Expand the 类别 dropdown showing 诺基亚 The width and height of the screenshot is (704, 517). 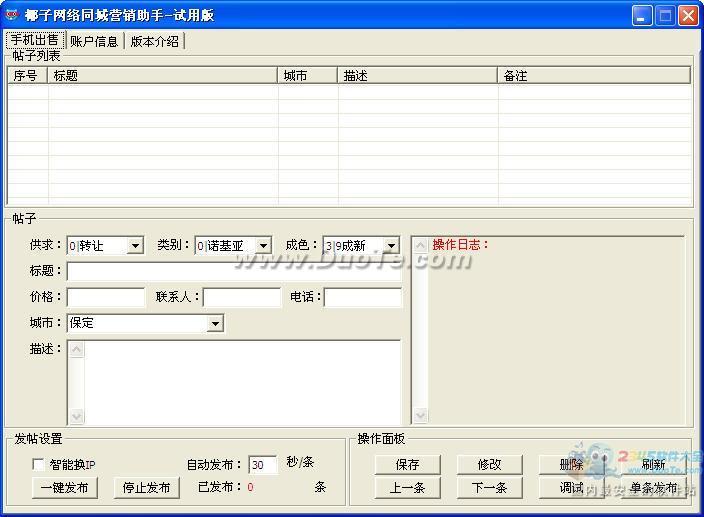(x=263, y=245)
